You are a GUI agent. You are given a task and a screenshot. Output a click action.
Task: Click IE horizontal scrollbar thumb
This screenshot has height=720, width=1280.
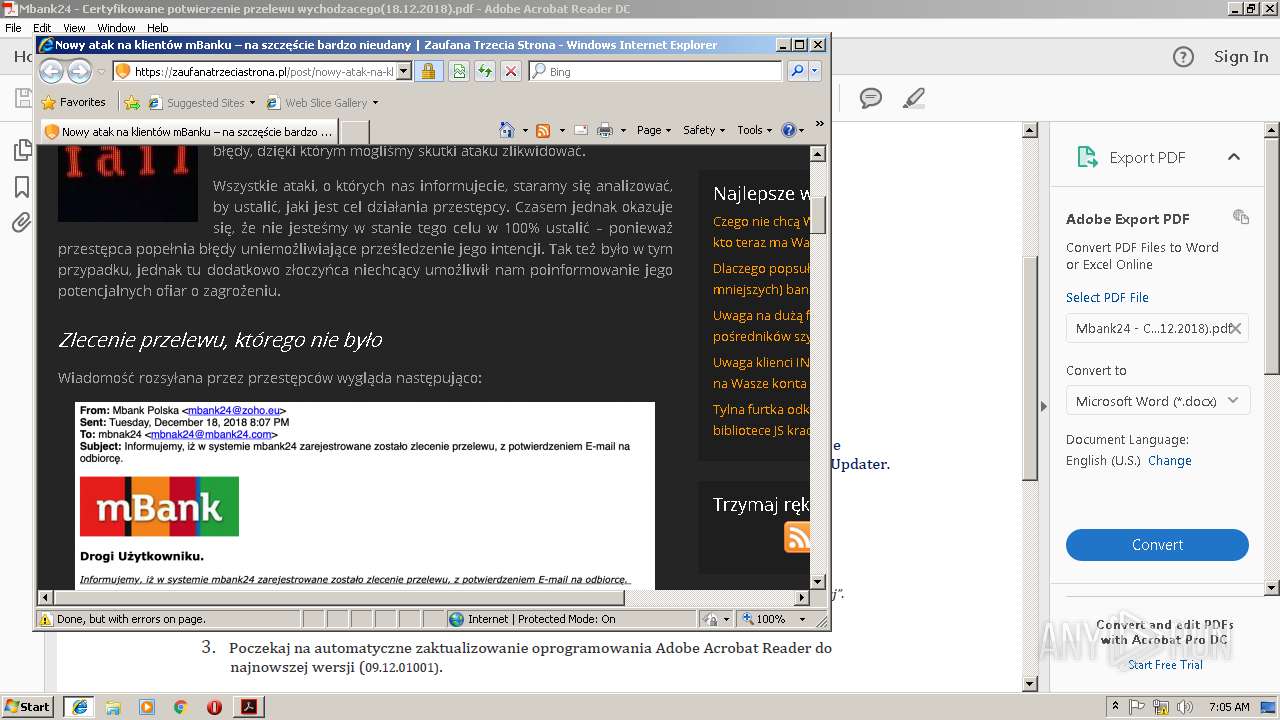(x=338, y=598)
